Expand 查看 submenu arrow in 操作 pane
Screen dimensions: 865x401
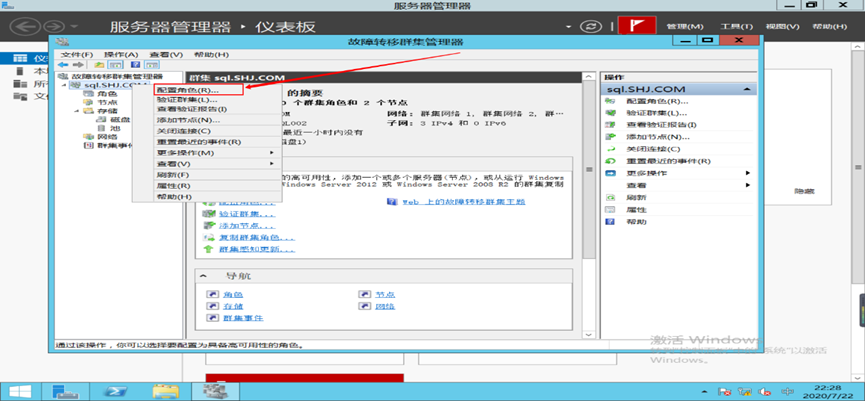(x=748, y=185)
